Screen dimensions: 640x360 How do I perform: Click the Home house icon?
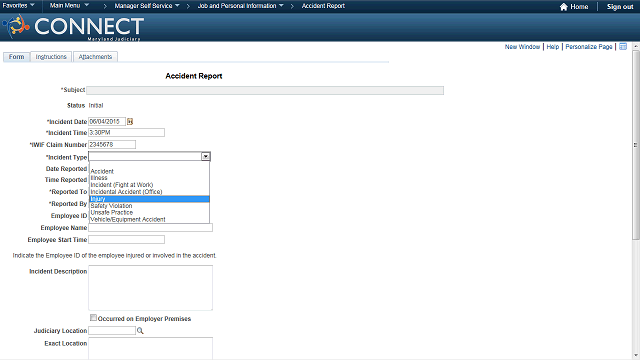[564, 7]
